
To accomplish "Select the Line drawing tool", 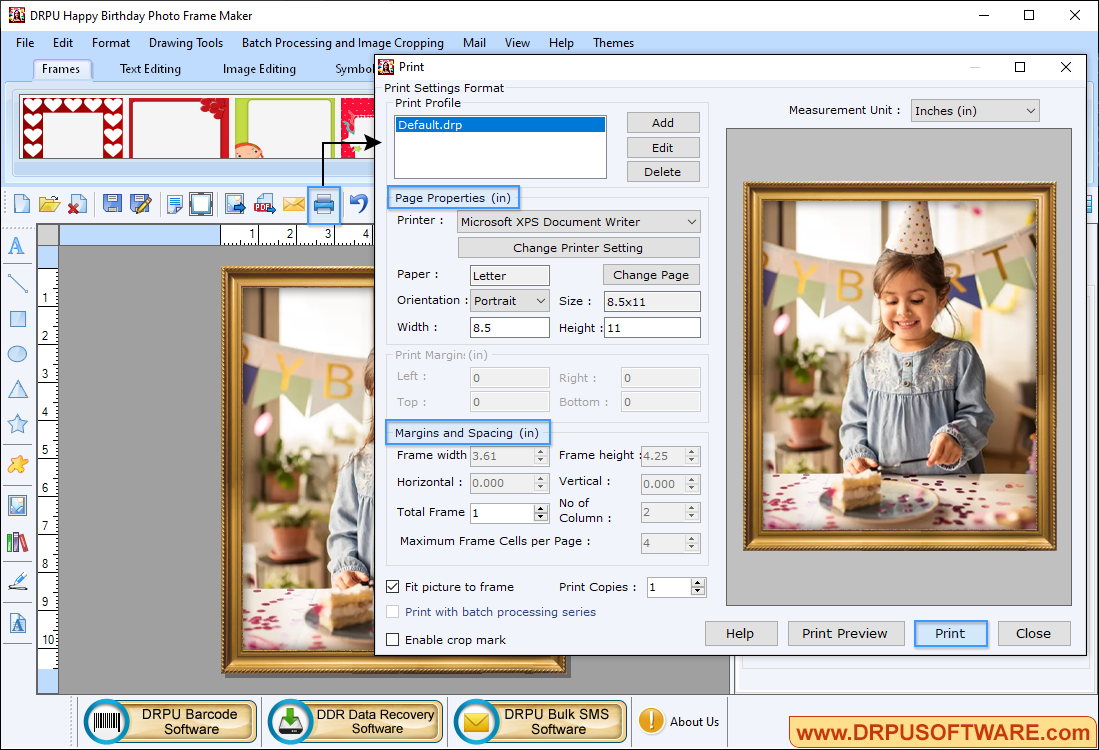I will coord(18,283).
